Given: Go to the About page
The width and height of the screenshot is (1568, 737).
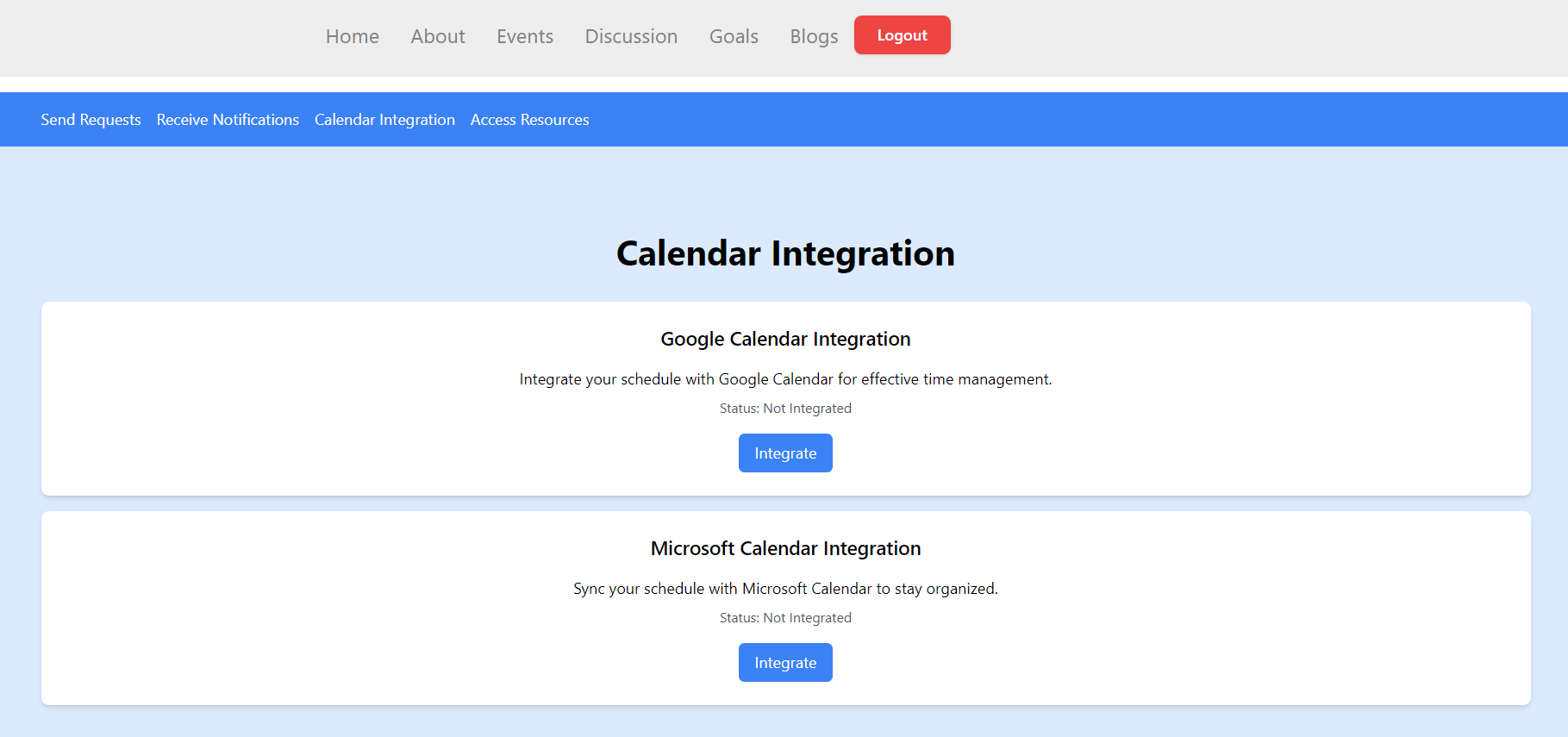Looking at the screenshot, I should click(438, 36).
